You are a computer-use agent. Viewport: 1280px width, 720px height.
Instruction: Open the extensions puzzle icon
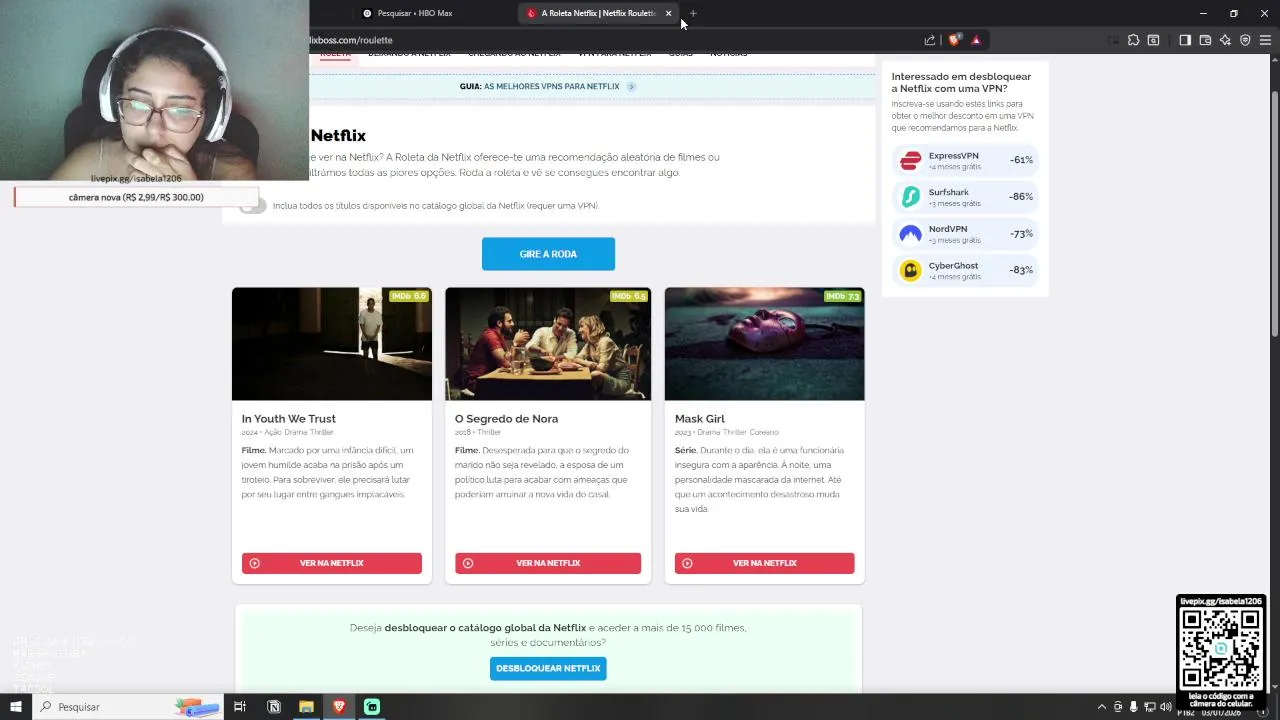click(1133, 40)
